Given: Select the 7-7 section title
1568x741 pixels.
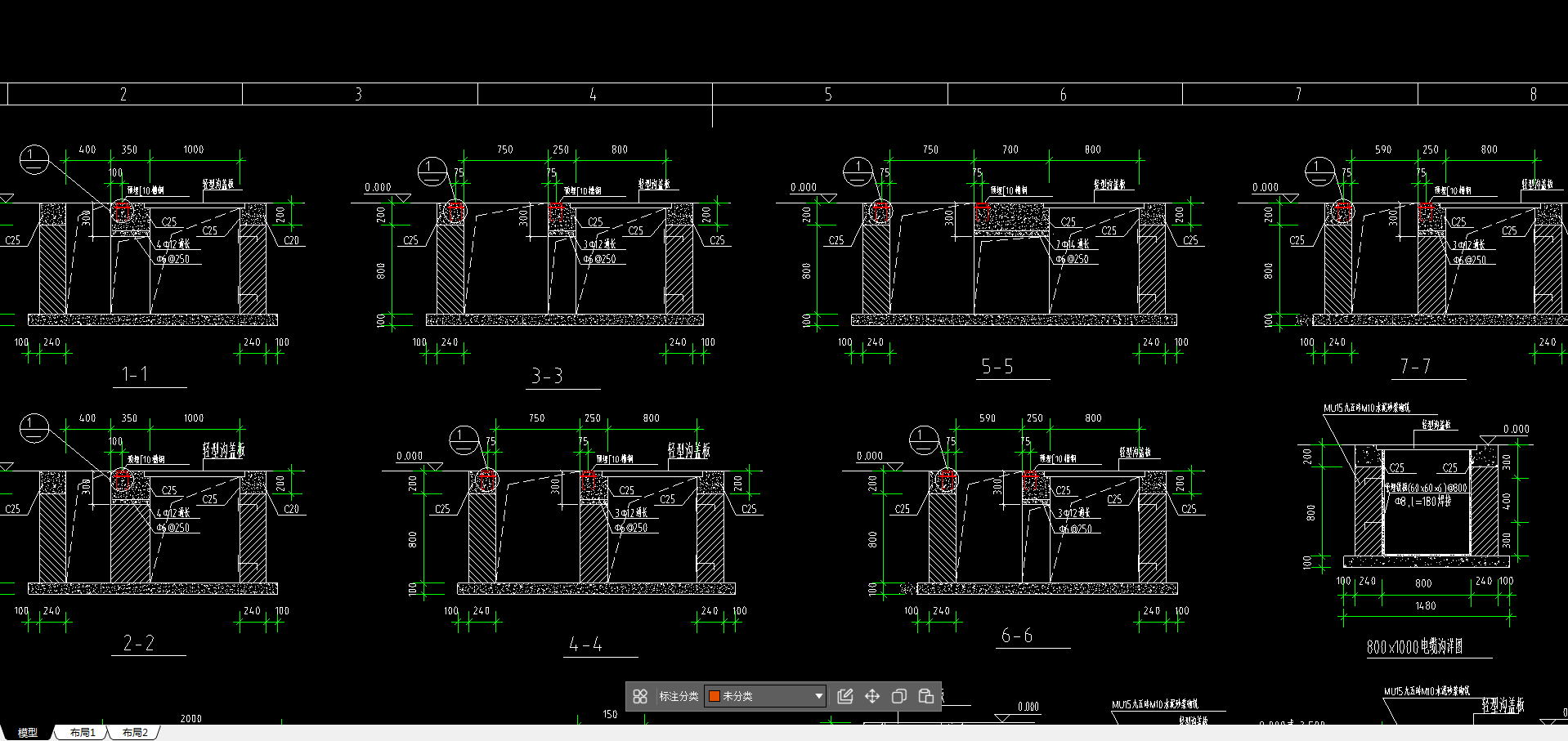Looking at the screenshot, I should click(1415, 367).
